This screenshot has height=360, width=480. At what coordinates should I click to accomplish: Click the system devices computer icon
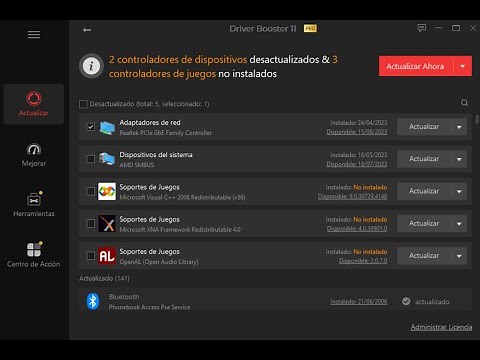pos(107,159)
